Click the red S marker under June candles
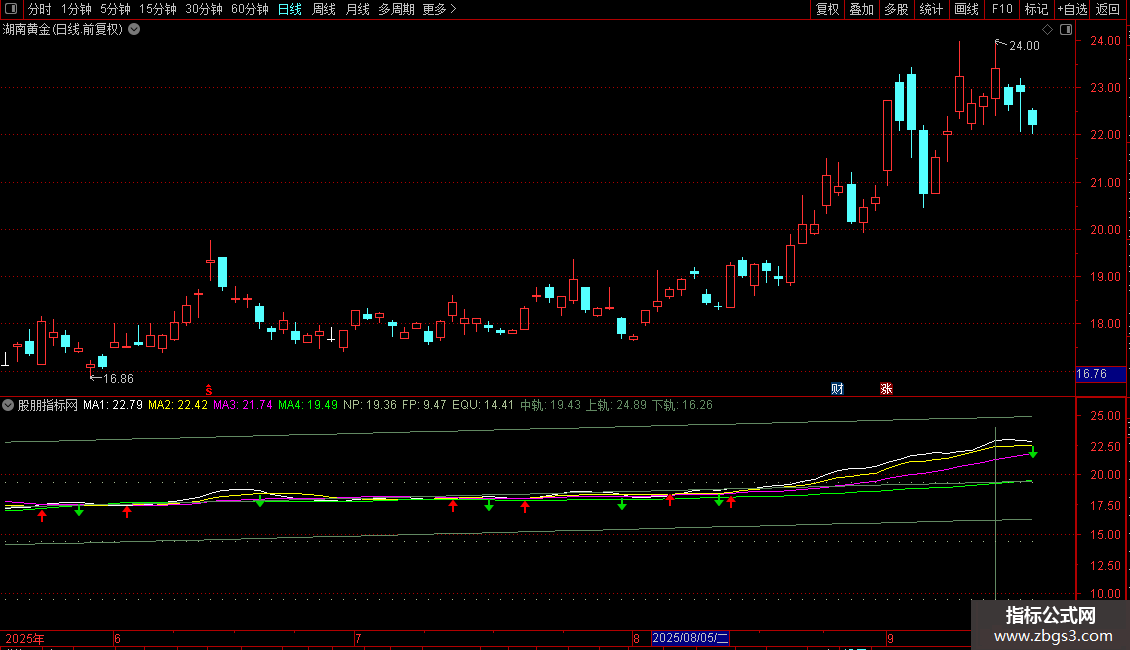 tap(209, 389)
